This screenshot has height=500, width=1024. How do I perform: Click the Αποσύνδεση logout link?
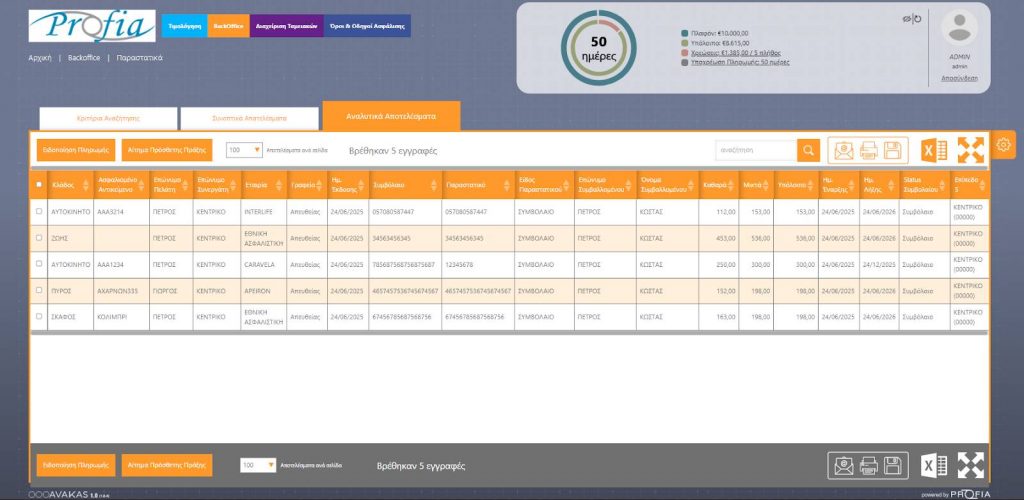958,78
